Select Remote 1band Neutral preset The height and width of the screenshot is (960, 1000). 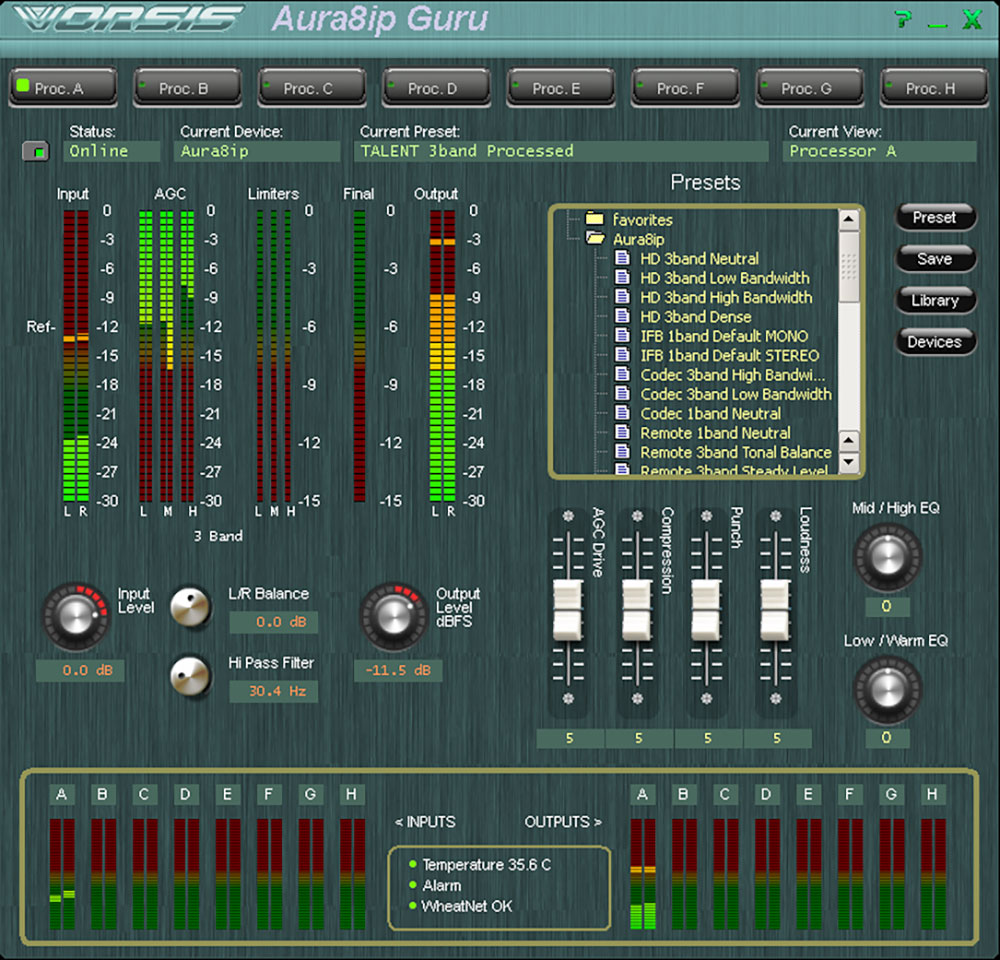click(715, 433)
